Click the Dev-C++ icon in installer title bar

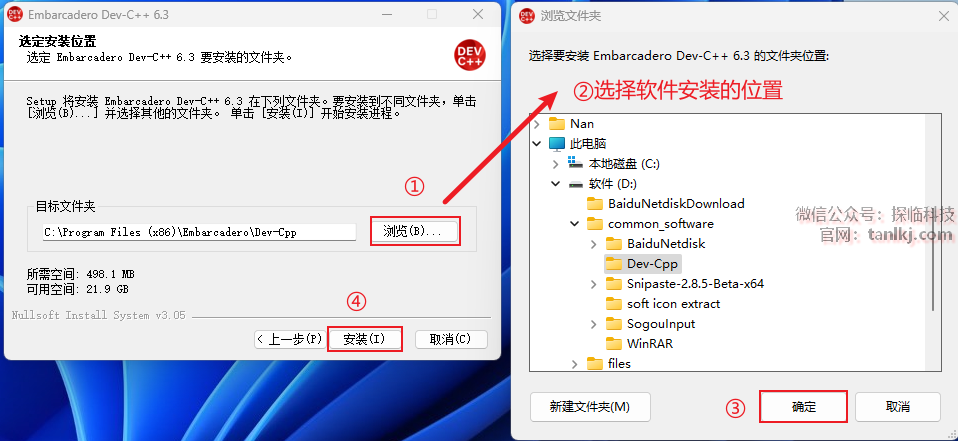(x=15, y=14)
